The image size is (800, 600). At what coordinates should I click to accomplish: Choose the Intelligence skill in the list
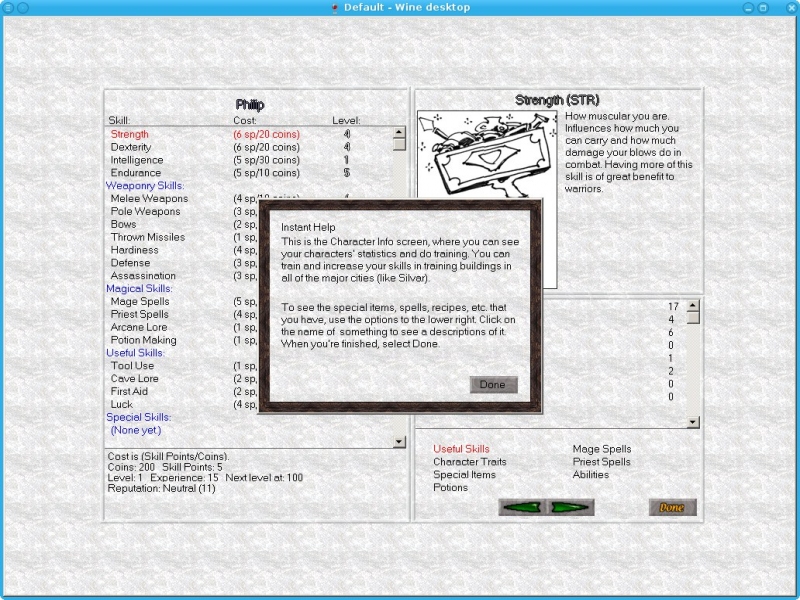[136, 160]
